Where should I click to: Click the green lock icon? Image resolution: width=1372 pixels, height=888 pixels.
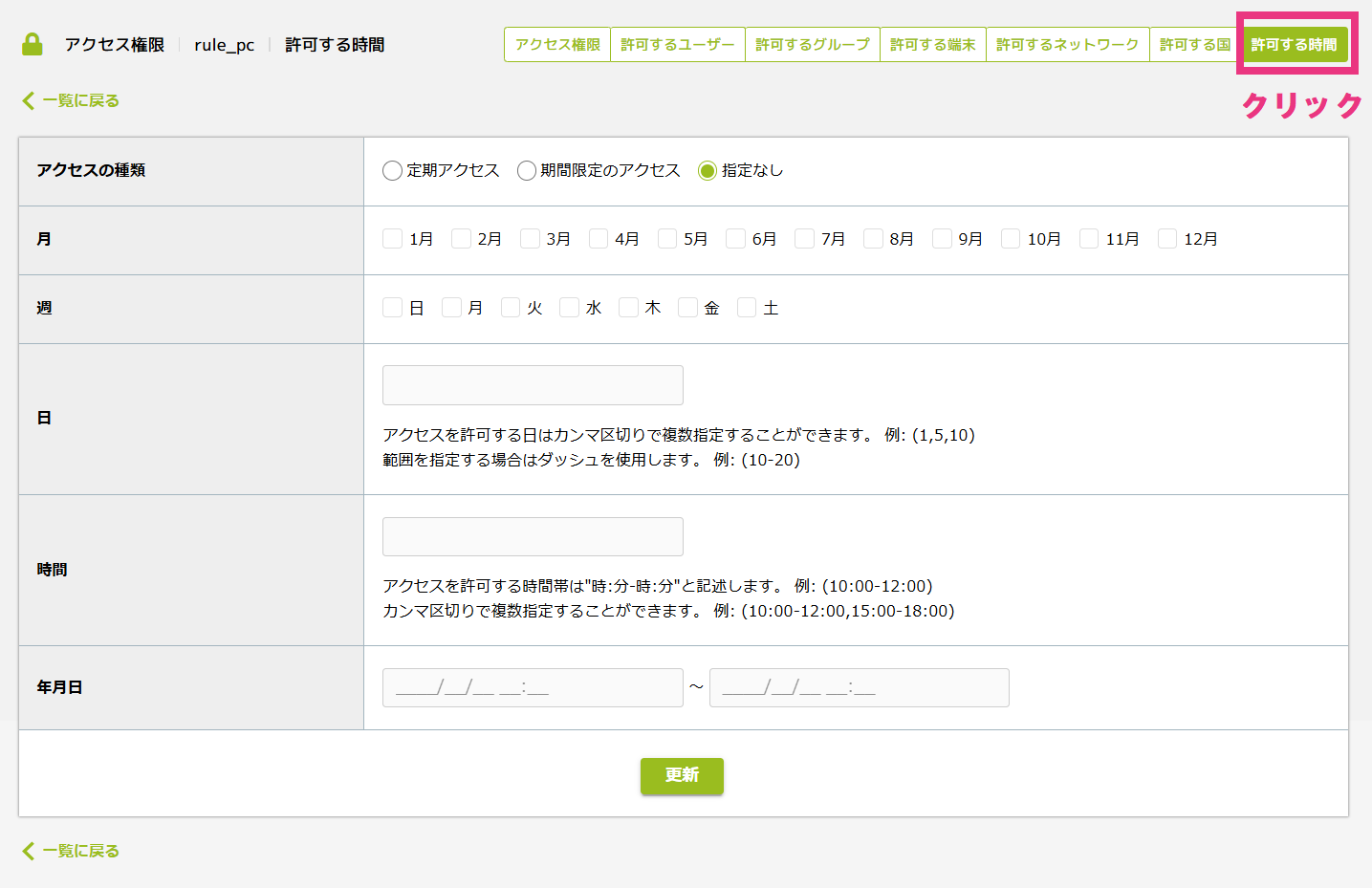click(33, 45)
